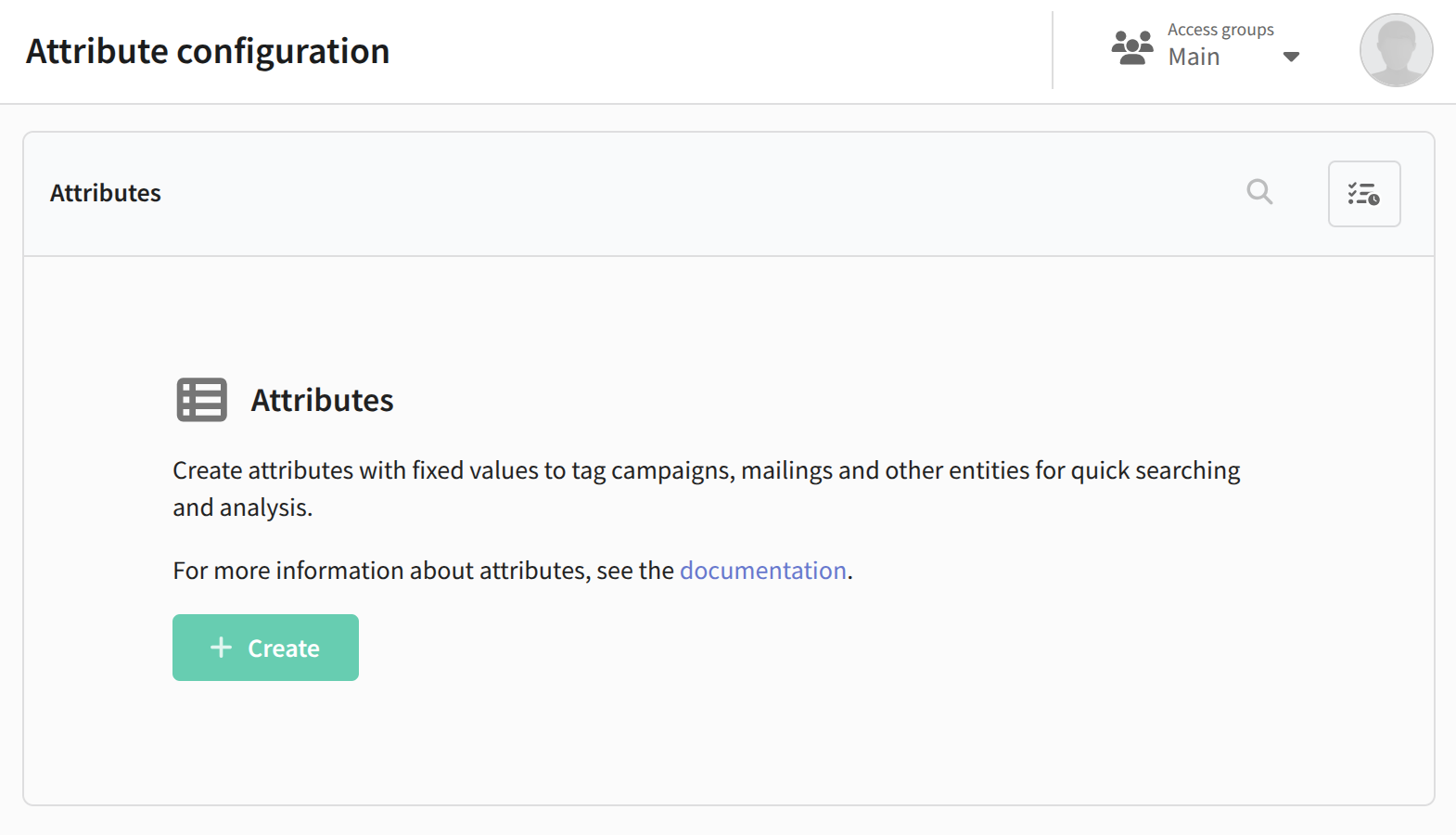
Task: Click the vertical divider left of Access groups
Action: 1053,50
